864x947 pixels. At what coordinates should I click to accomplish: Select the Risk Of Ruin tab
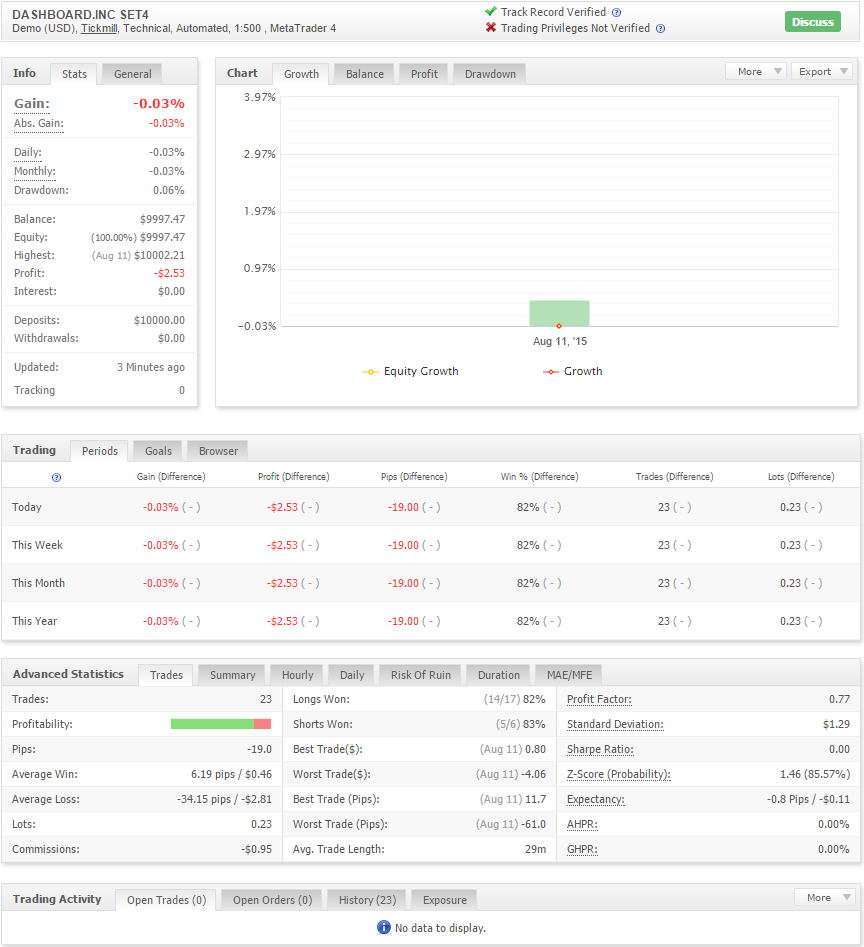pyautogui.click(x=420, y=675)
